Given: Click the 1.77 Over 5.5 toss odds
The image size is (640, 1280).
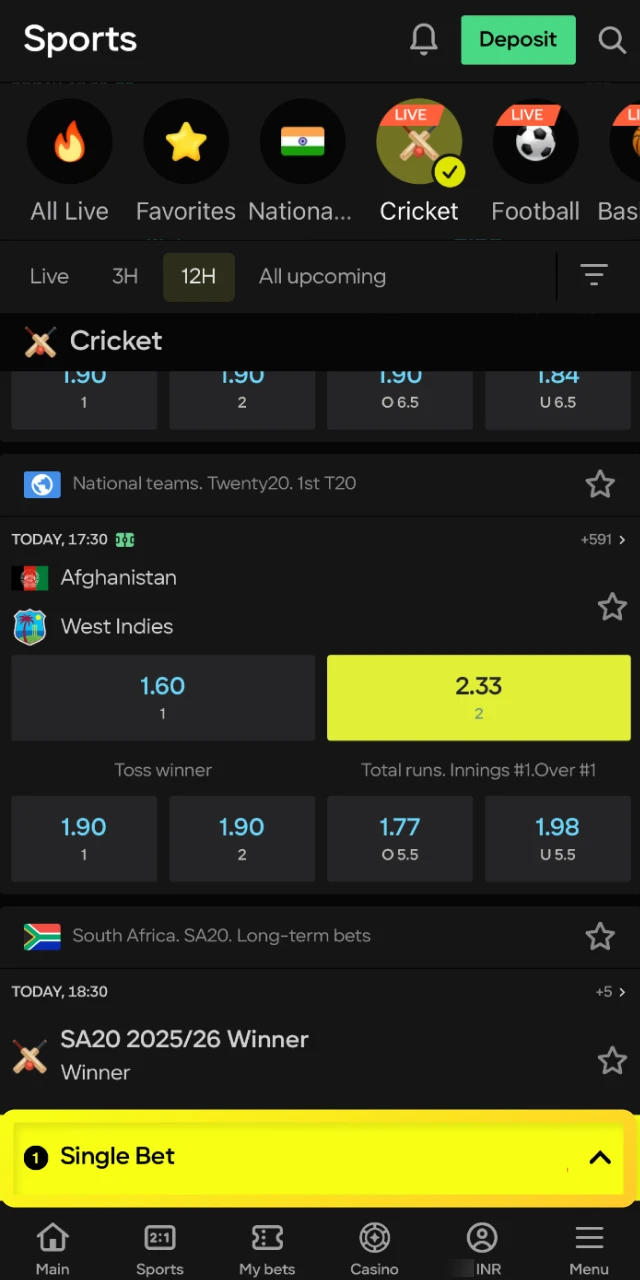Looking at the screenshot, I should (400, 838).
